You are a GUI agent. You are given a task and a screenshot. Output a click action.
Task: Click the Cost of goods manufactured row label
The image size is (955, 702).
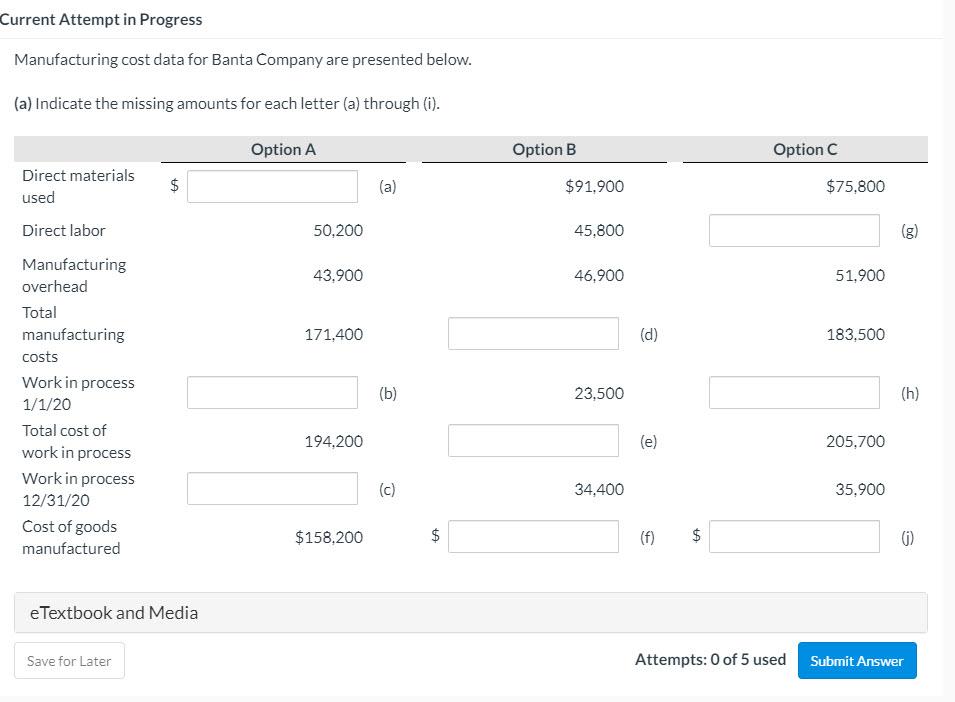[x=69, y=537]
